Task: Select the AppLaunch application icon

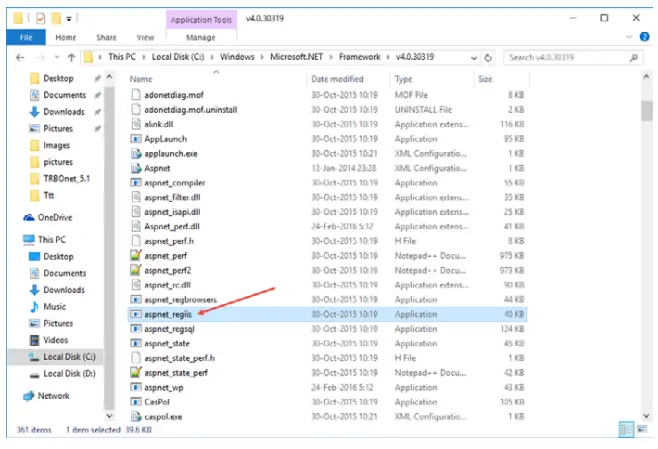Action: tap(136, 138)
